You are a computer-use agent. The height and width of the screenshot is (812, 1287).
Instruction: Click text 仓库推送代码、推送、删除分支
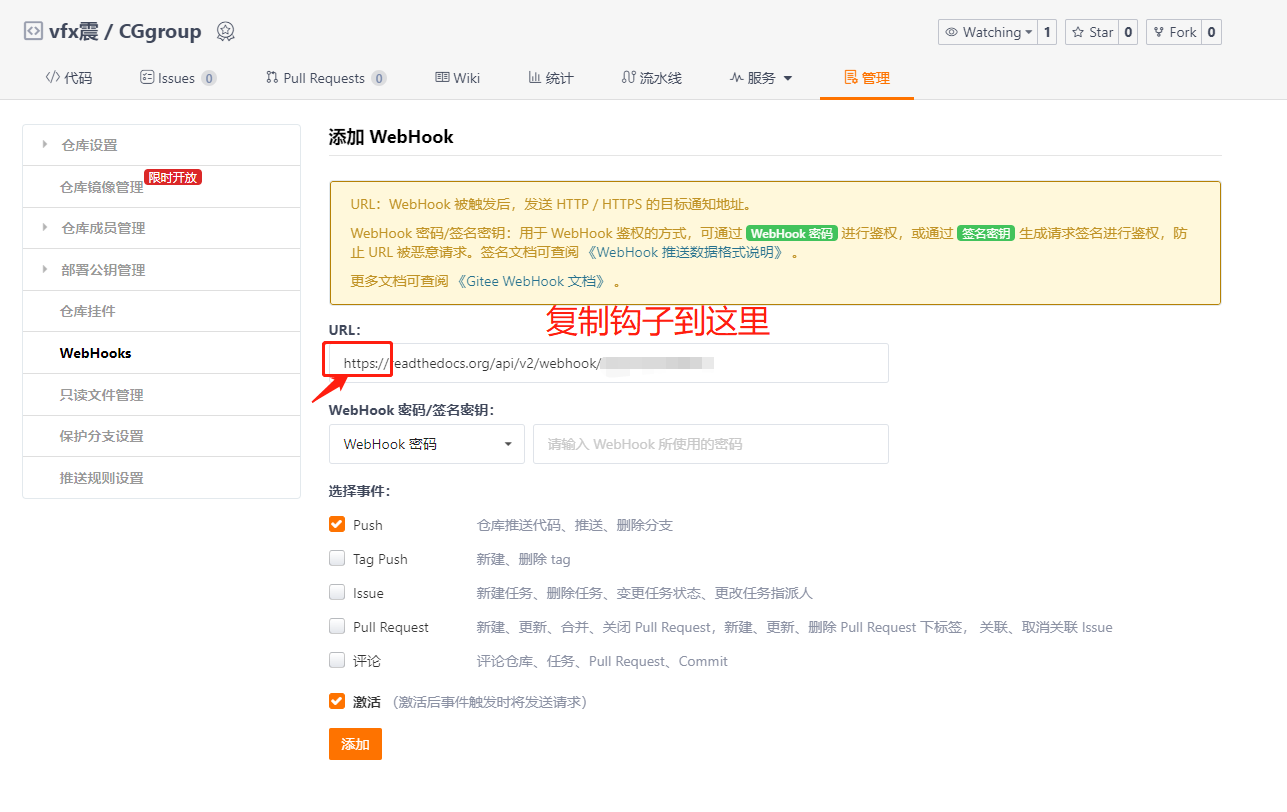(x=575, y=525)
